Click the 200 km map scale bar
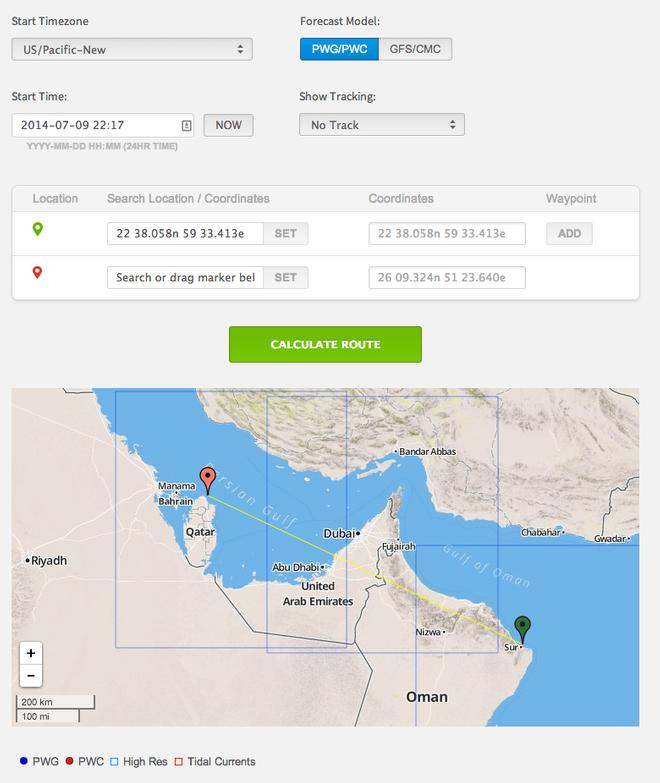 (55, 702)
